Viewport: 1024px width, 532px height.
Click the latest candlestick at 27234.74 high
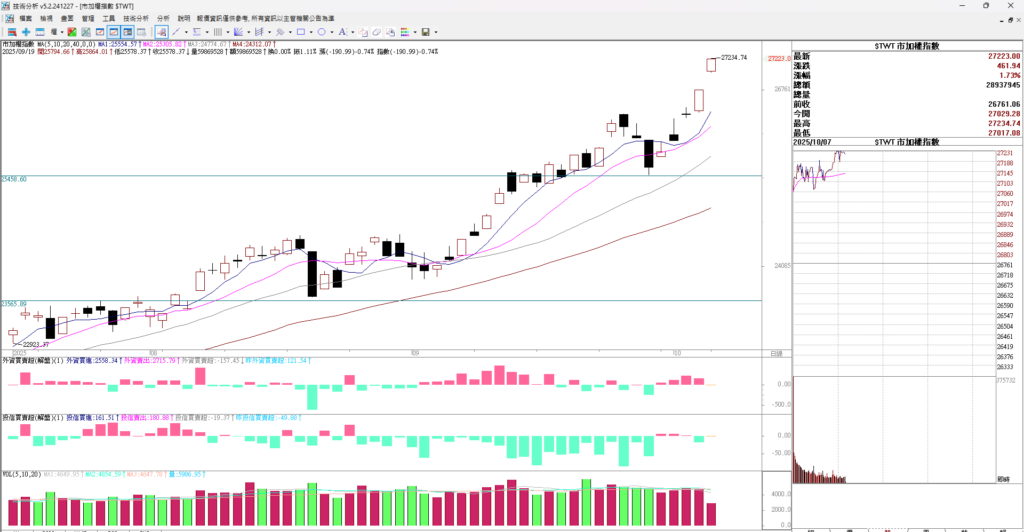[711, 64]
